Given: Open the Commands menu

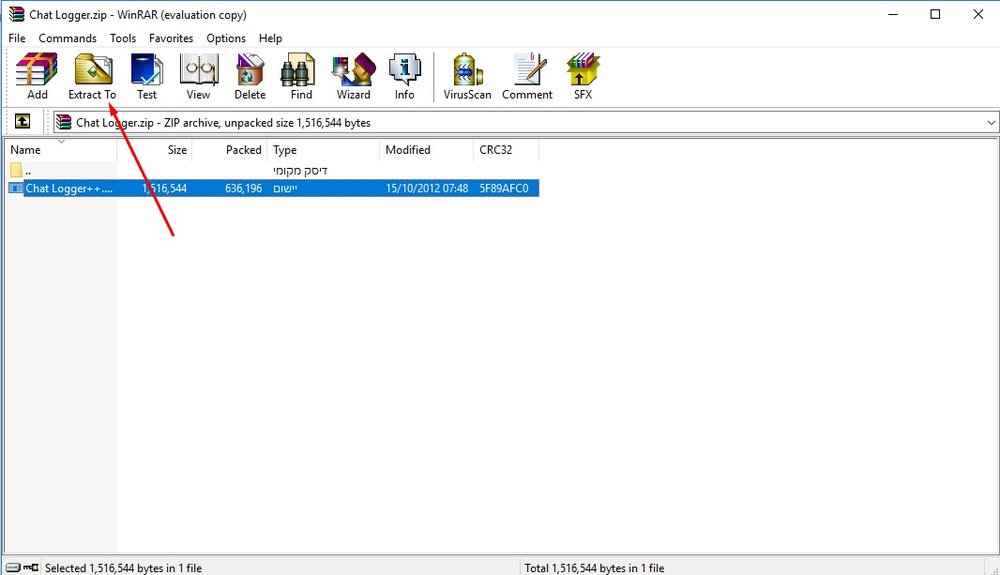Looking at the screenshot, I should [x=67, y=38].
